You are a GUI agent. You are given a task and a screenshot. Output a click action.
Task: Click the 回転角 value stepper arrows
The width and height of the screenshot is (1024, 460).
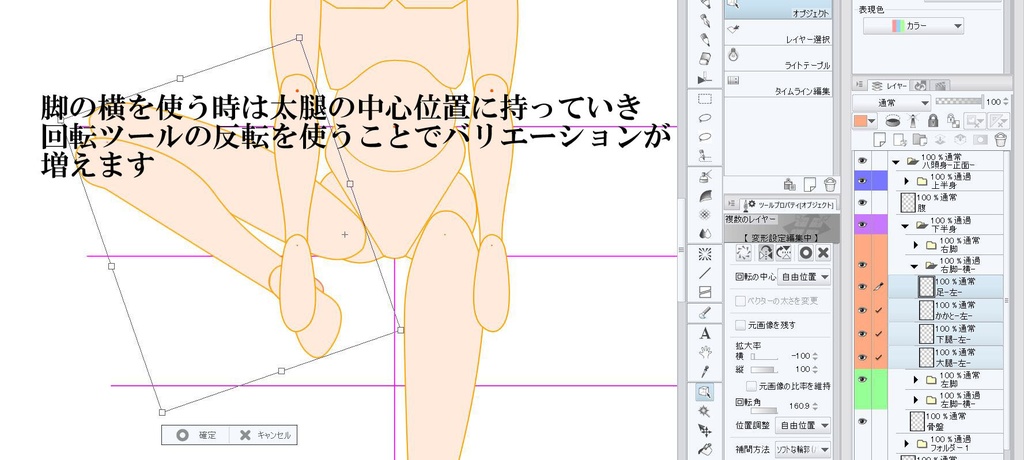click(x=814, y=406)
